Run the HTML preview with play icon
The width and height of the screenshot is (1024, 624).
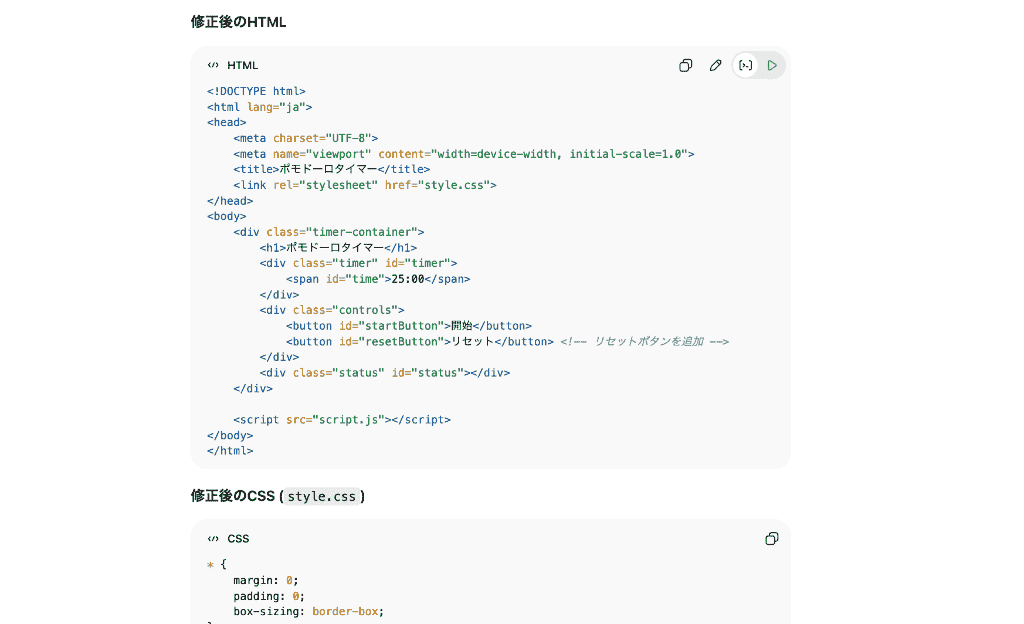(772, 65)
